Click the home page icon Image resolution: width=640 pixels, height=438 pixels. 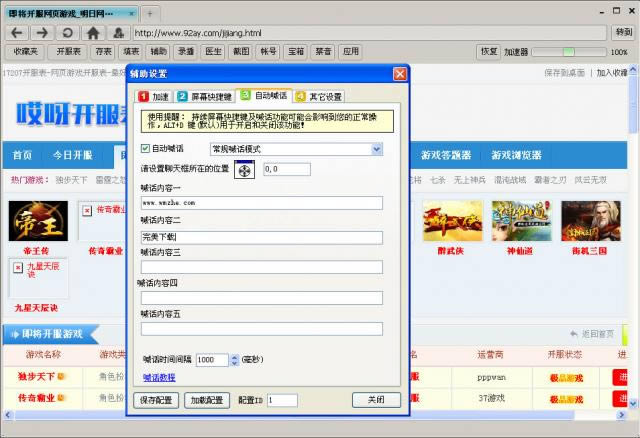point(93,32)
